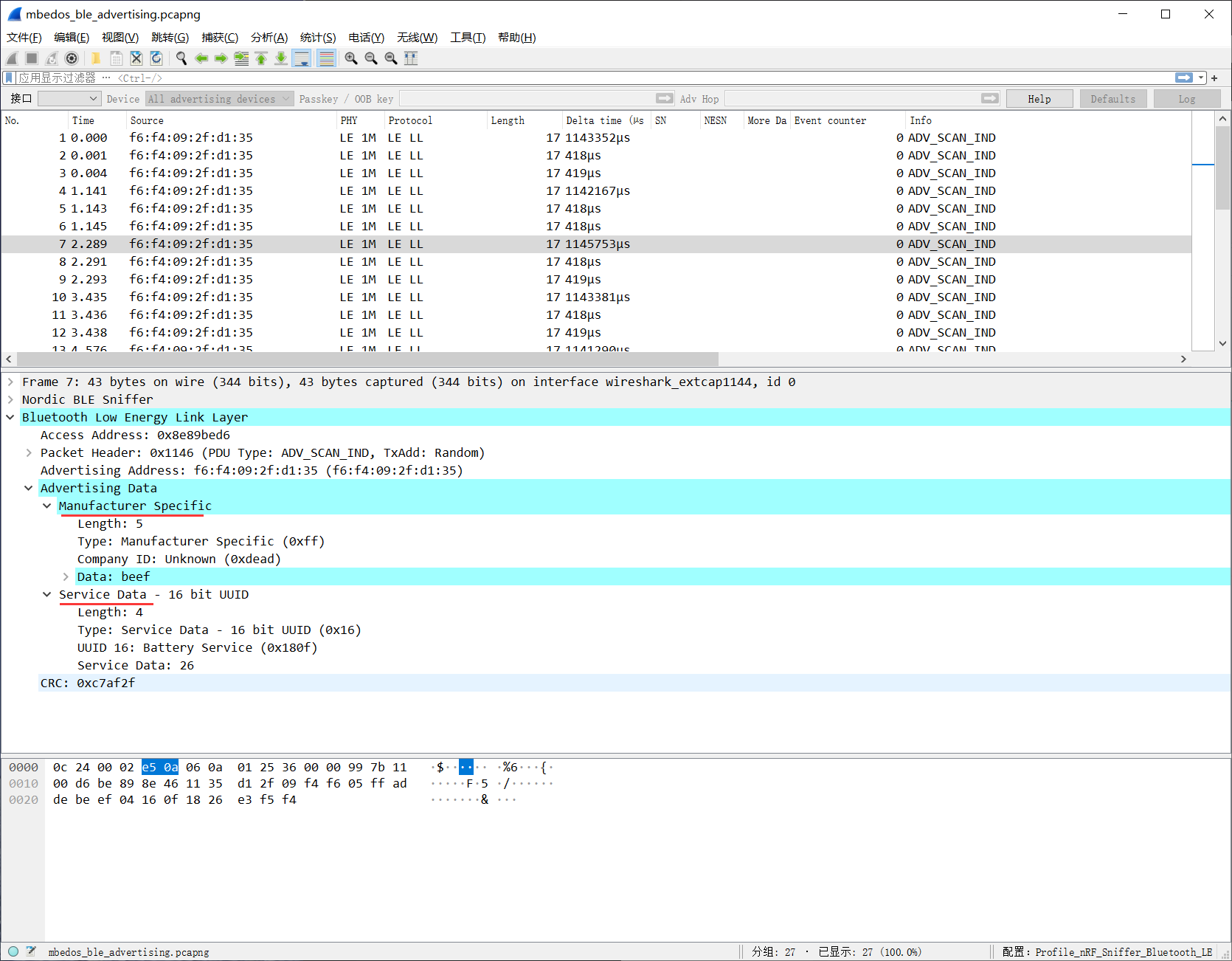This screenshot has height=961, width=1232.
Task: Click the Help button
Action: click(1039, 99)
